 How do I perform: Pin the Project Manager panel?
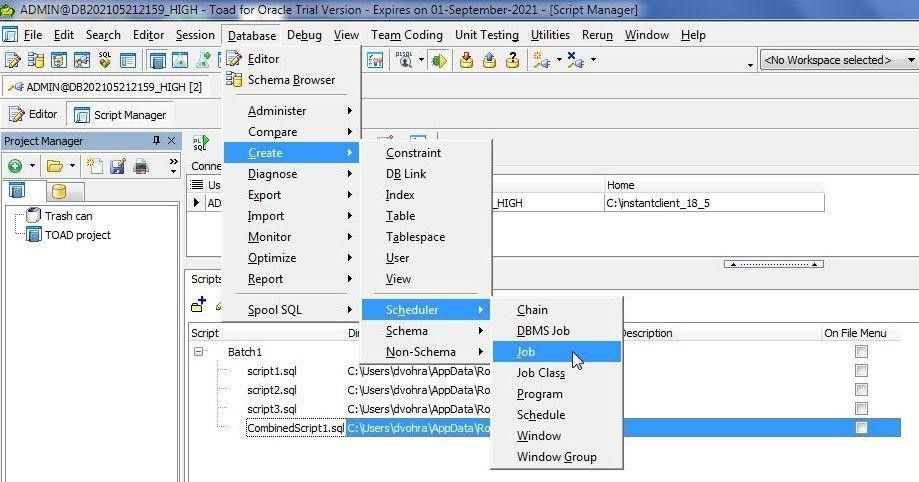pyautogui.click(x=156, y=141)
